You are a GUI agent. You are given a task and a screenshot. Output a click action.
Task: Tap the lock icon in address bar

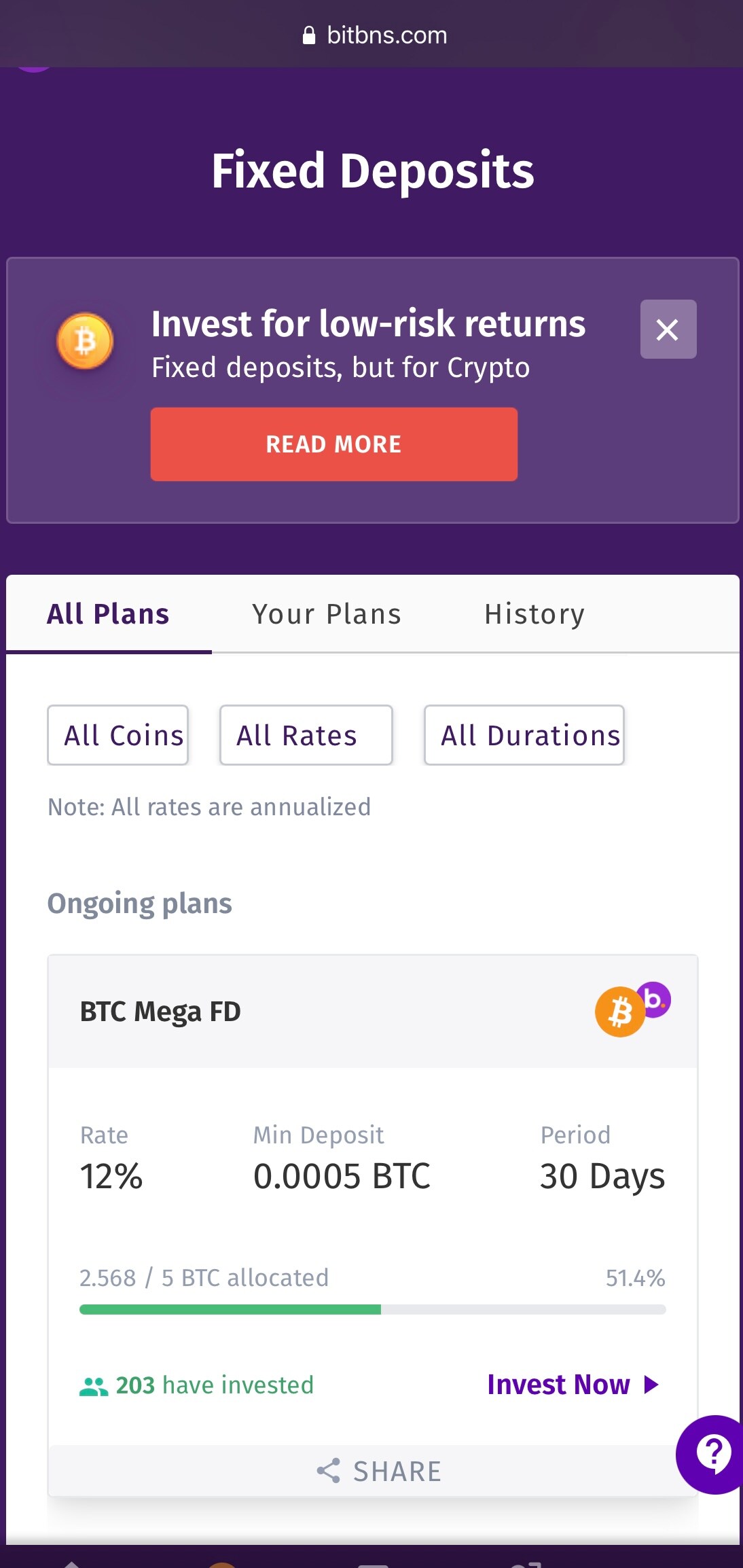(x=309, y=35)
